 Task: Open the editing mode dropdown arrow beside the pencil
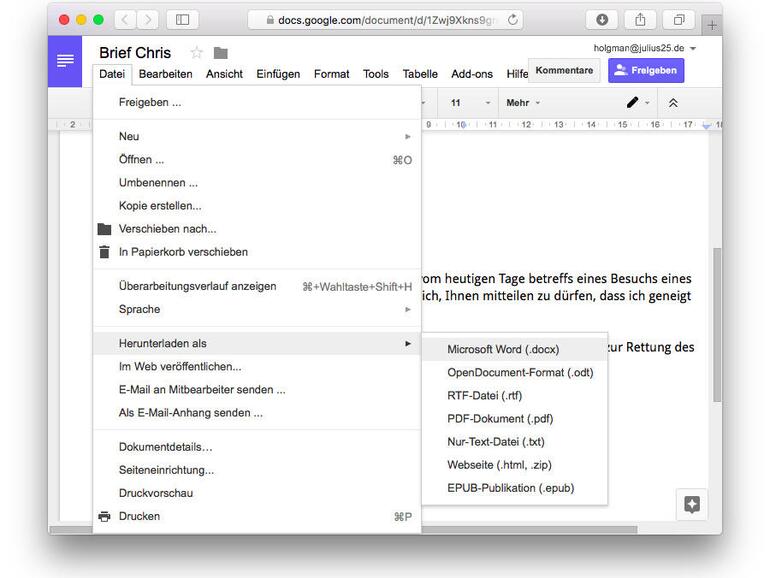[647, 103]
